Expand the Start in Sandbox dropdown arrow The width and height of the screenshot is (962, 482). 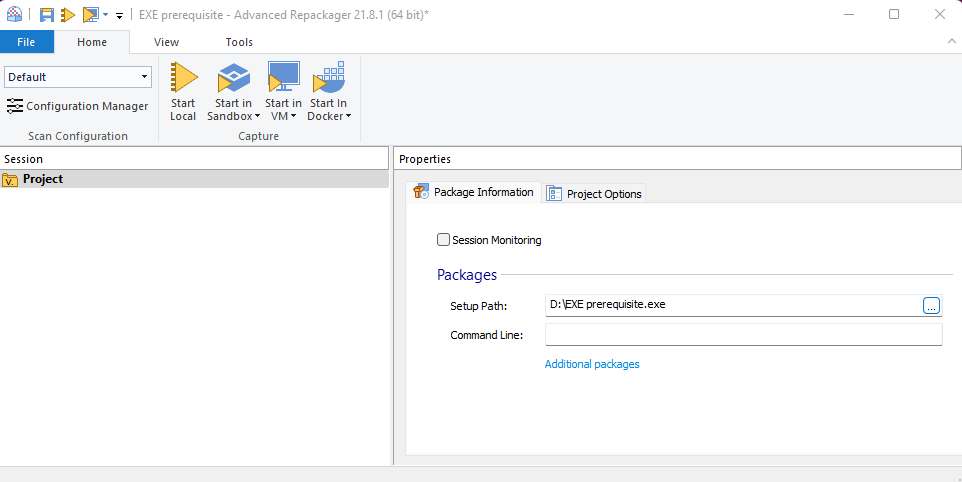click(257, 117)
